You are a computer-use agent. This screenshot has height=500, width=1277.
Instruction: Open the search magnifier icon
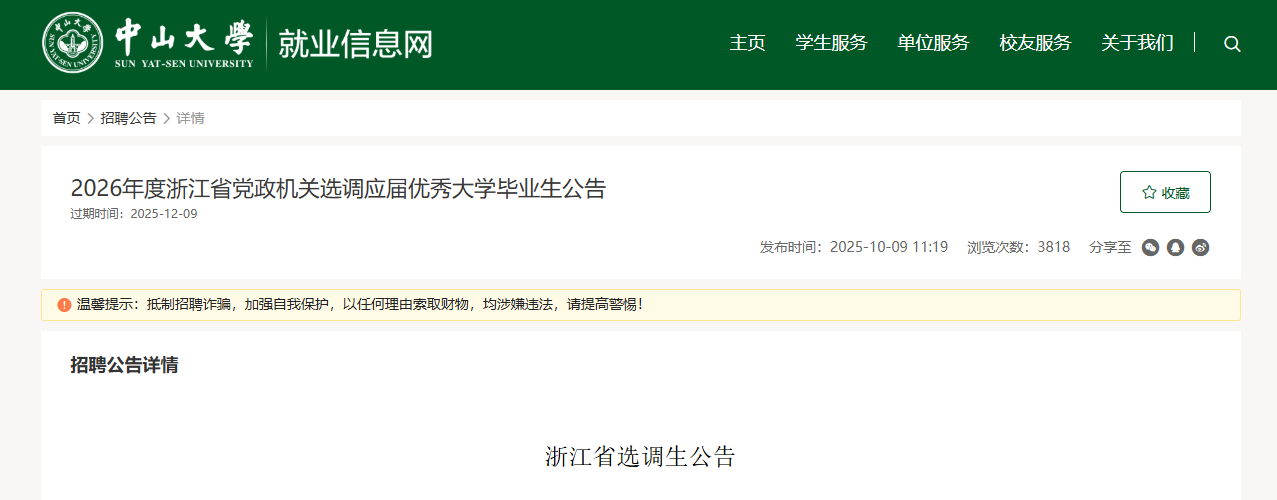coord(1232,44)
